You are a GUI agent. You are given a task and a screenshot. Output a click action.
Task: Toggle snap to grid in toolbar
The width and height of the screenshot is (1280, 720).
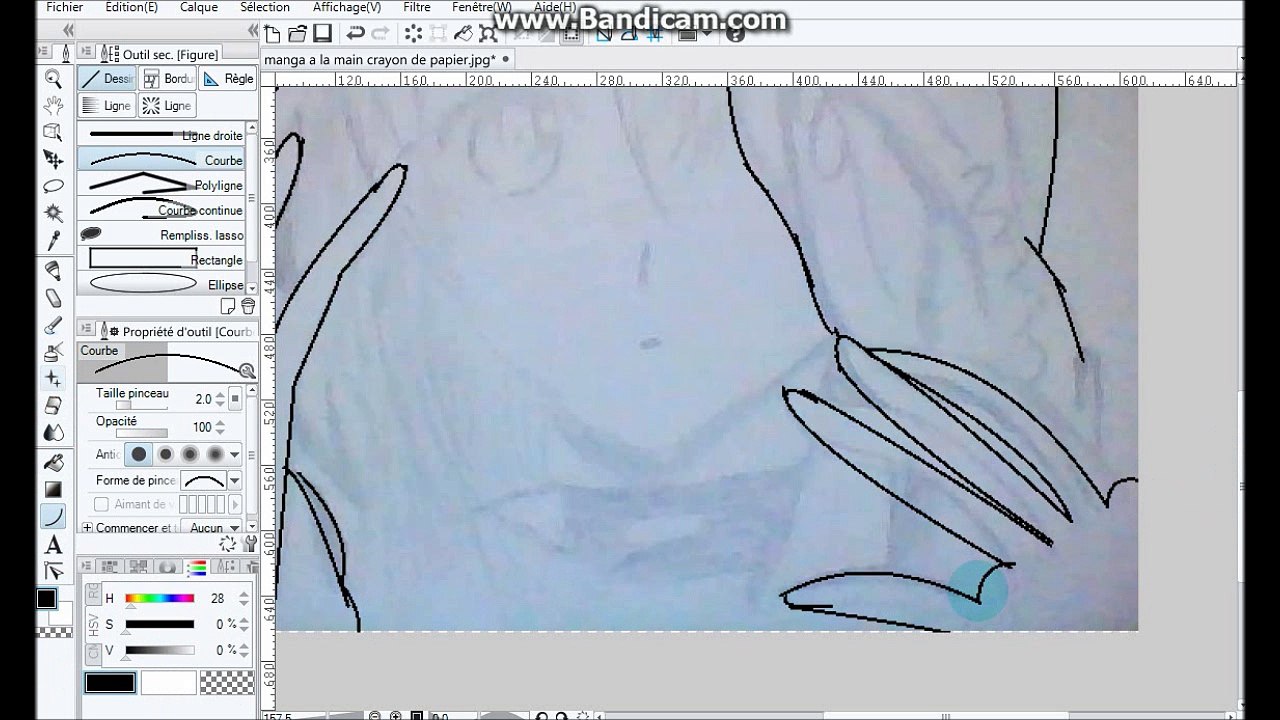pos(654,34)
